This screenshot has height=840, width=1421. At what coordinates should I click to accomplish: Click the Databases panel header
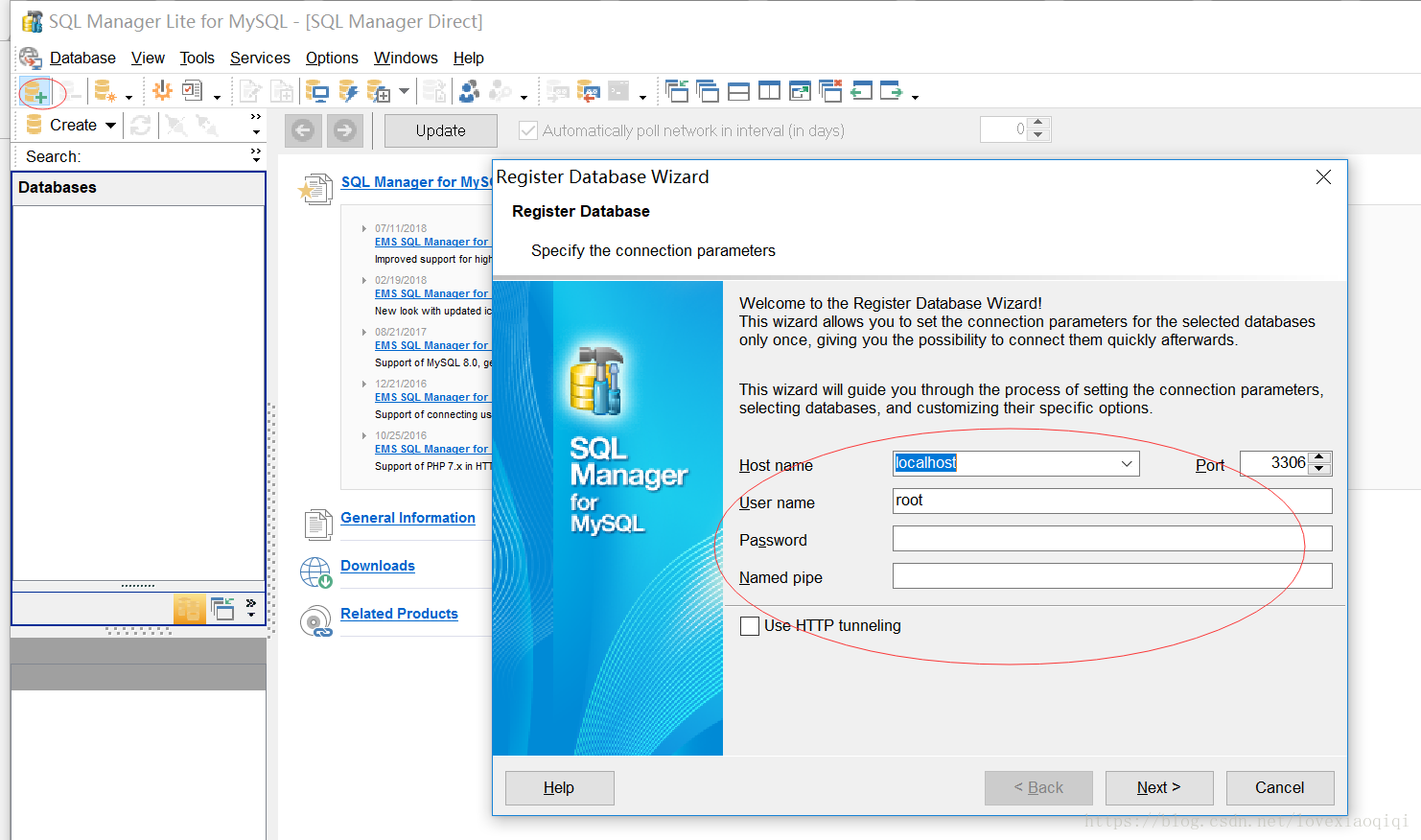pyautogui.click(x=138, y=188)
